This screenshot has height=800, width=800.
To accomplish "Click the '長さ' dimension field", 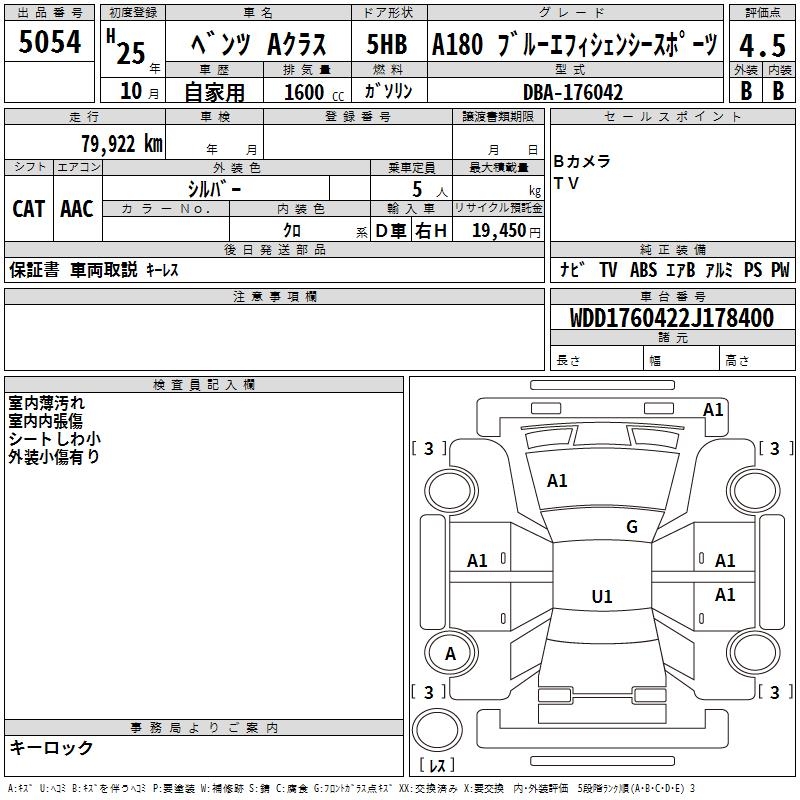I will click(x=597, y=358).
